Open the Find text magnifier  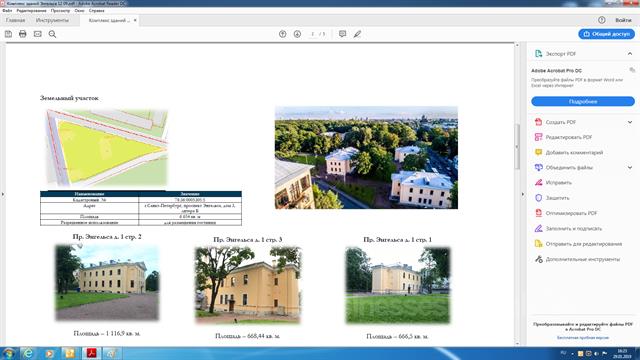52,34
